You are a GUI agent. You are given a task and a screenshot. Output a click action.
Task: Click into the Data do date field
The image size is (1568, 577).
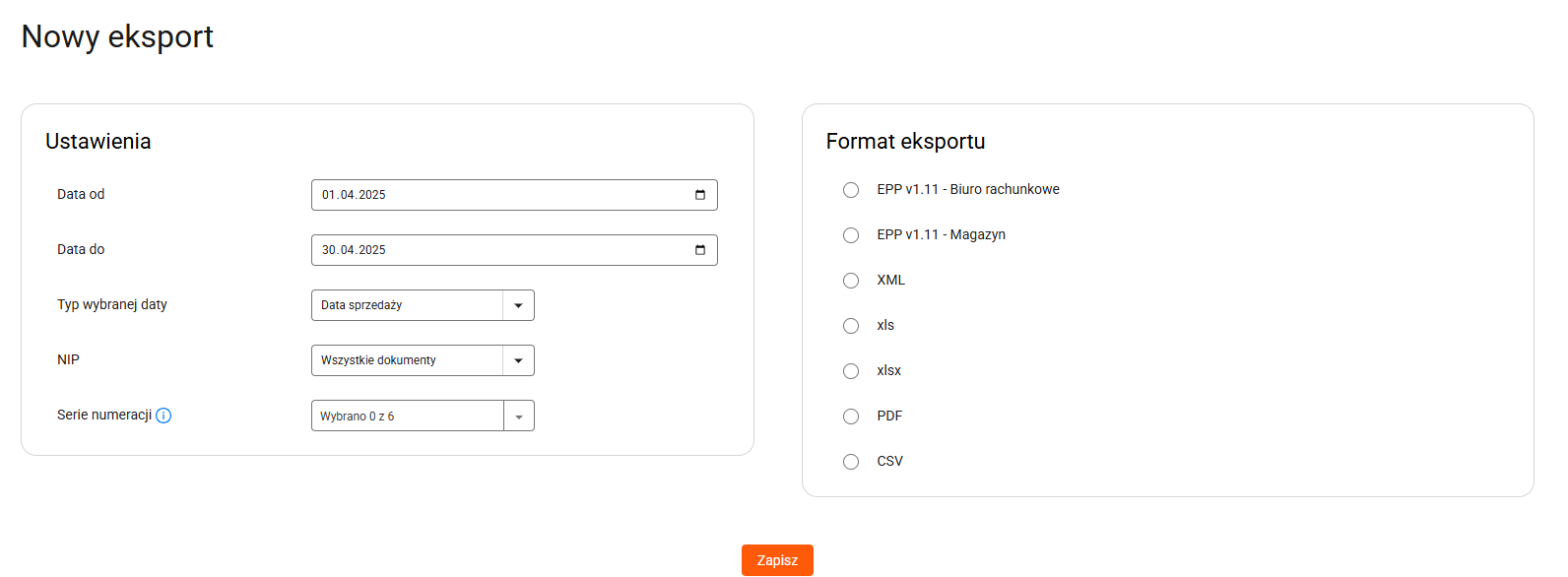pos(514,250)
